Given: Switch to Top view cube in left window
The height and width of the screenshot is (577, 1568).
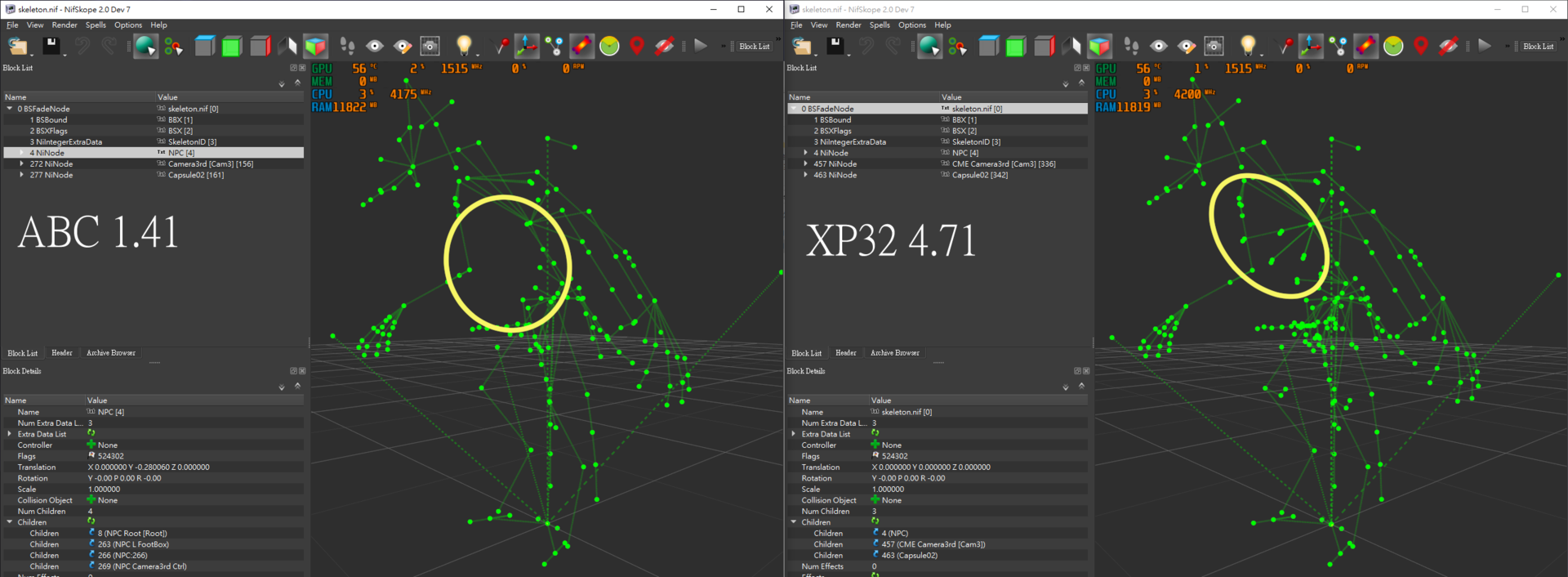Looking at the screenshot, I should click(205, 47).
